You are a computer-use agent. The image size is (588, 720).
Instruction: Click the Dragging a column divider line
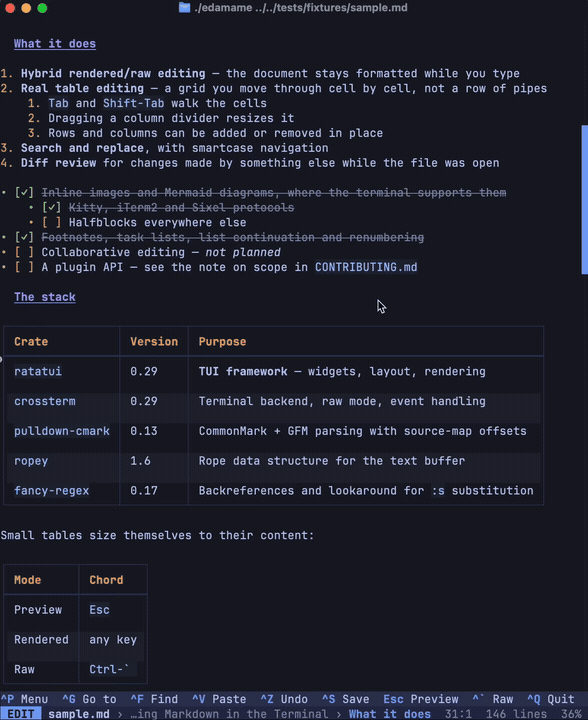(x=161, y=118)
